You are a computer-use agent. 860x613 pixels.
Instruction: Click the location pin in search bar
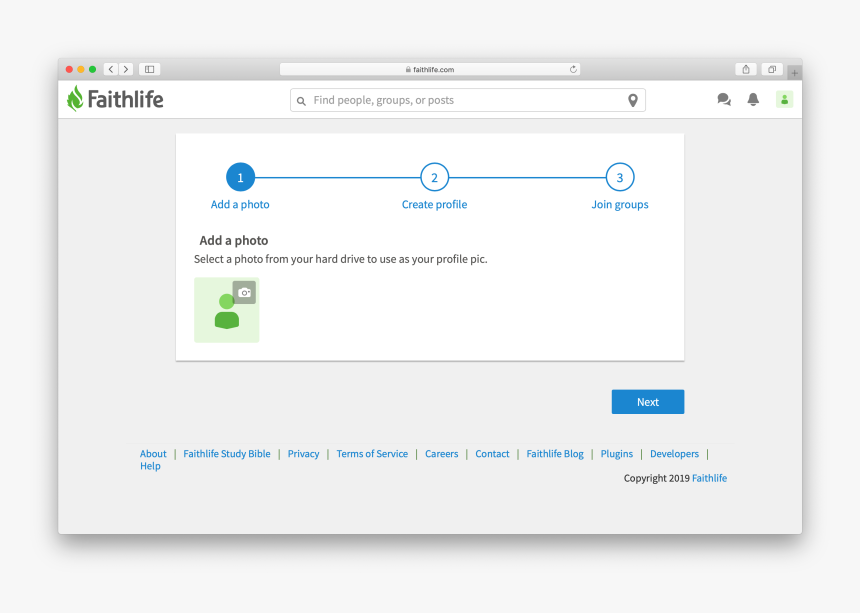632,100
